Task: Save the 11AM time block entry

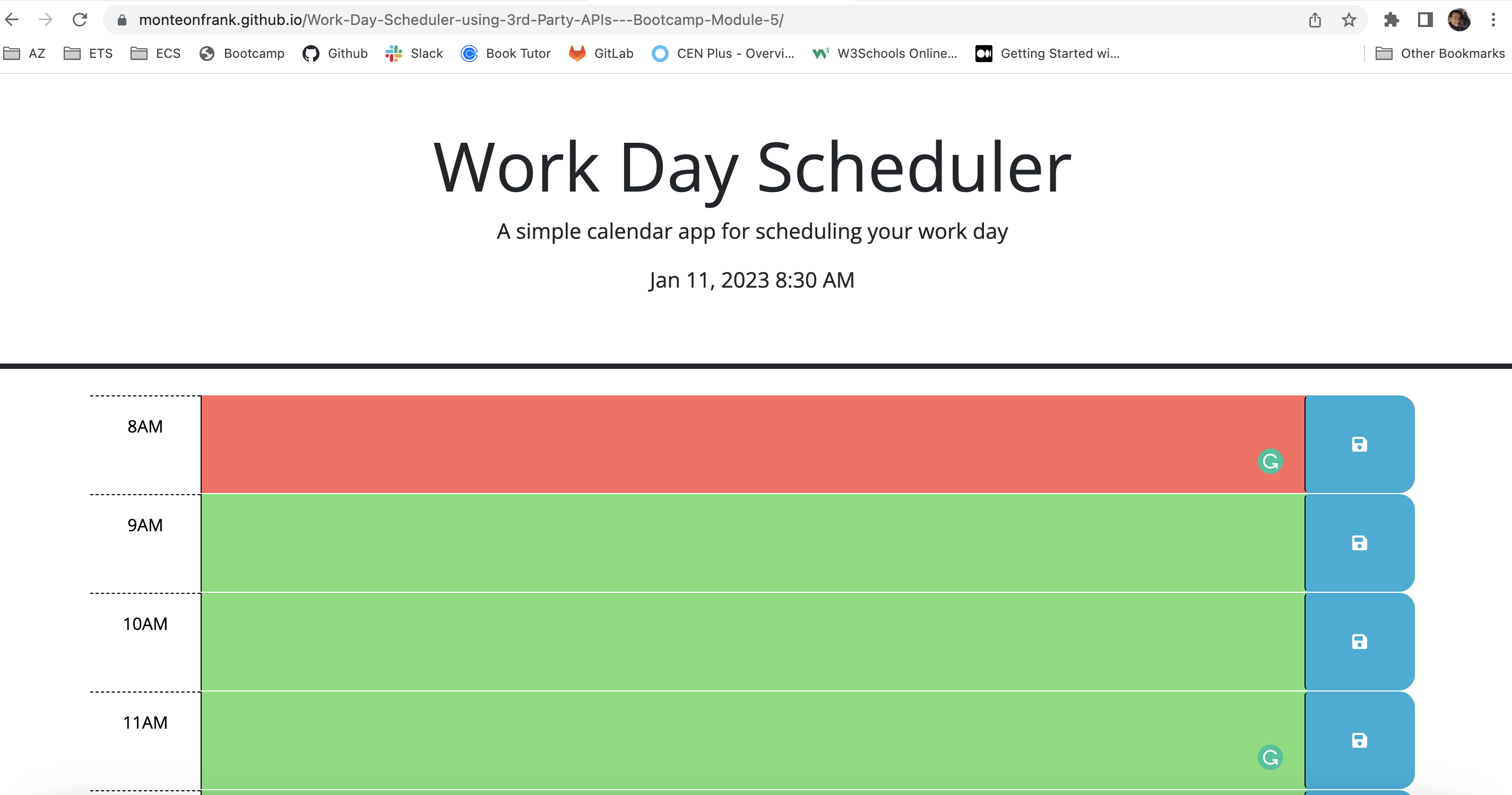Action: click(1359, 740)
